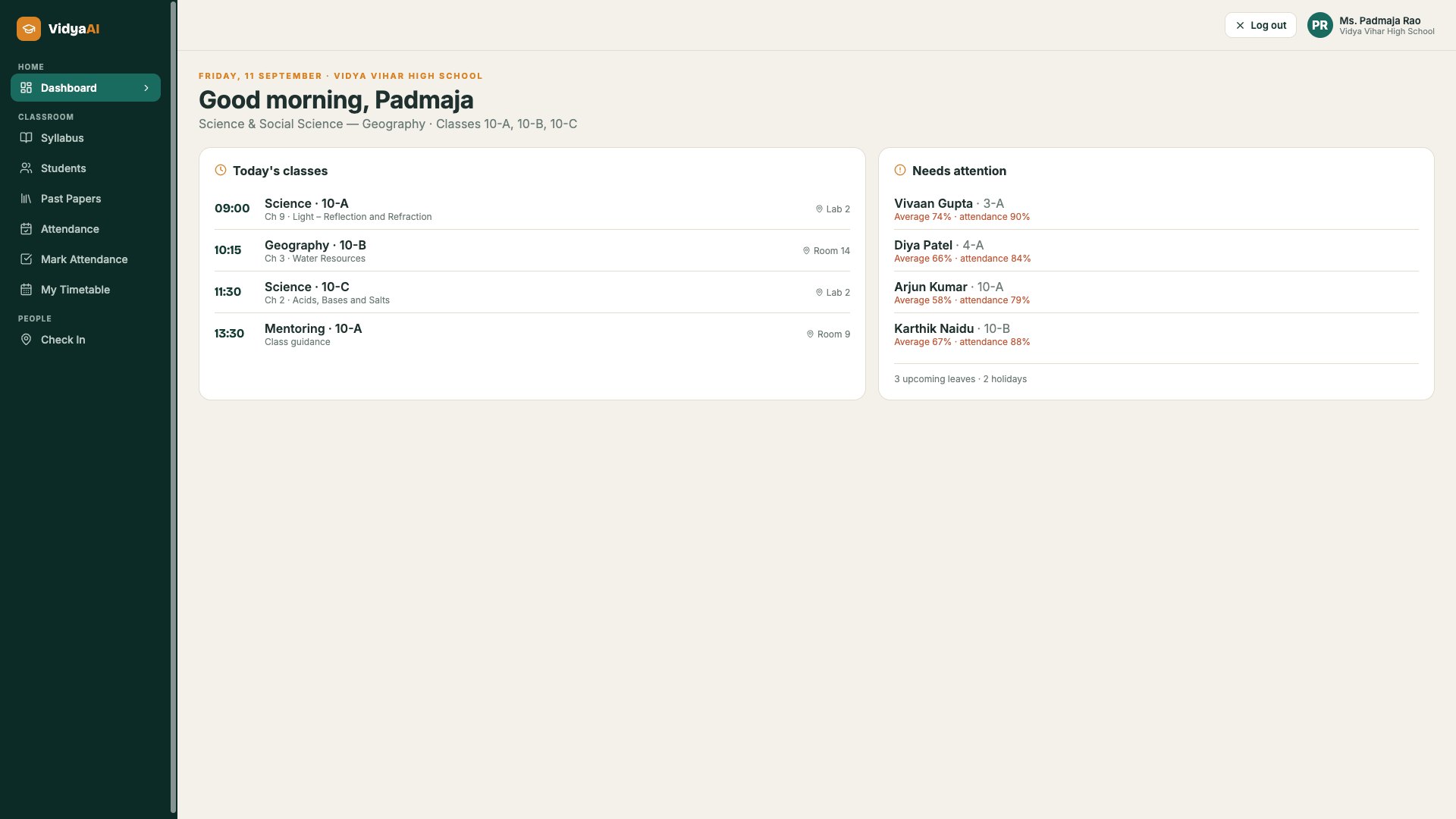This screenshot has height=819, width=1456.
Task: Open My Timetable from sidebar
Action: [86, 290]
